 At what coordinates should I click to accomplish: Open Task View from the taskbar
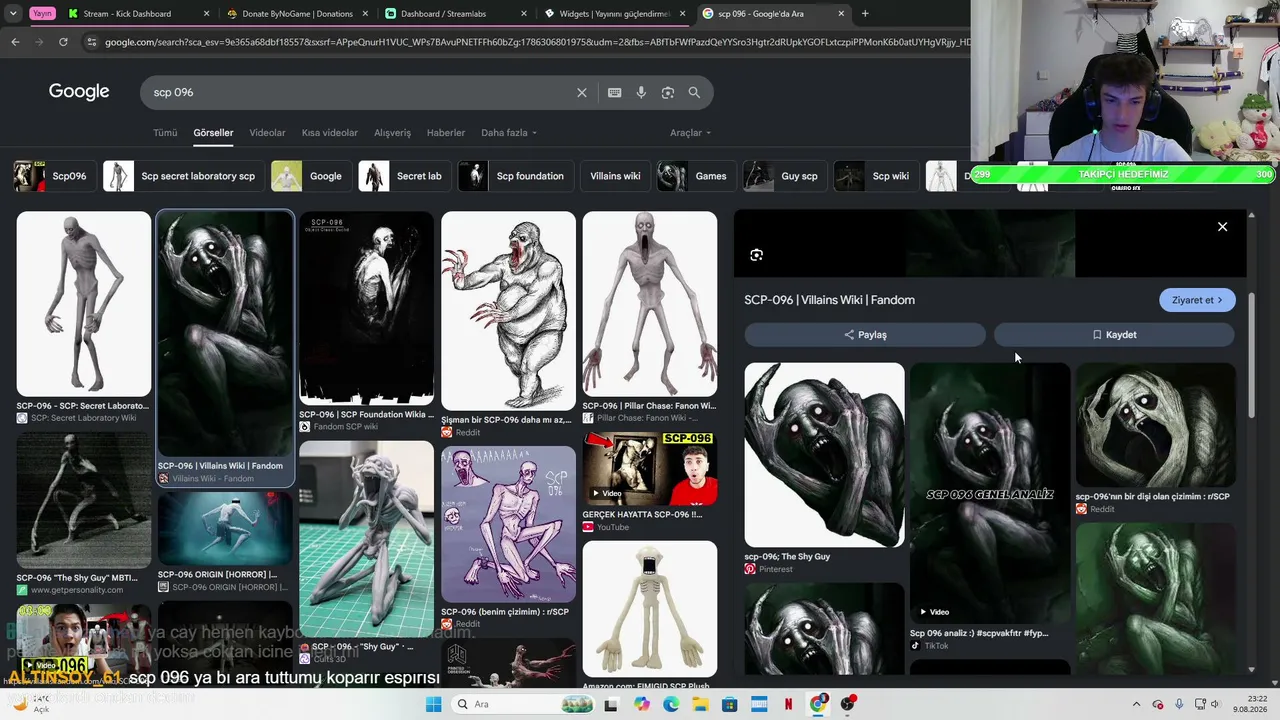pos(612,704)
